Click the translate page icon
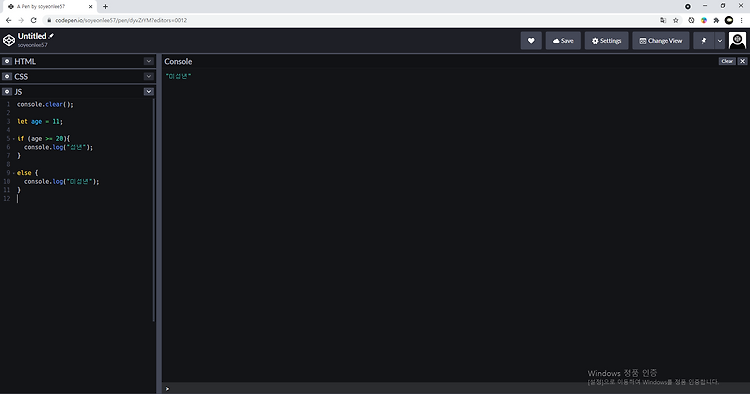This screenshot has height=394, width=750. [663, 20]
